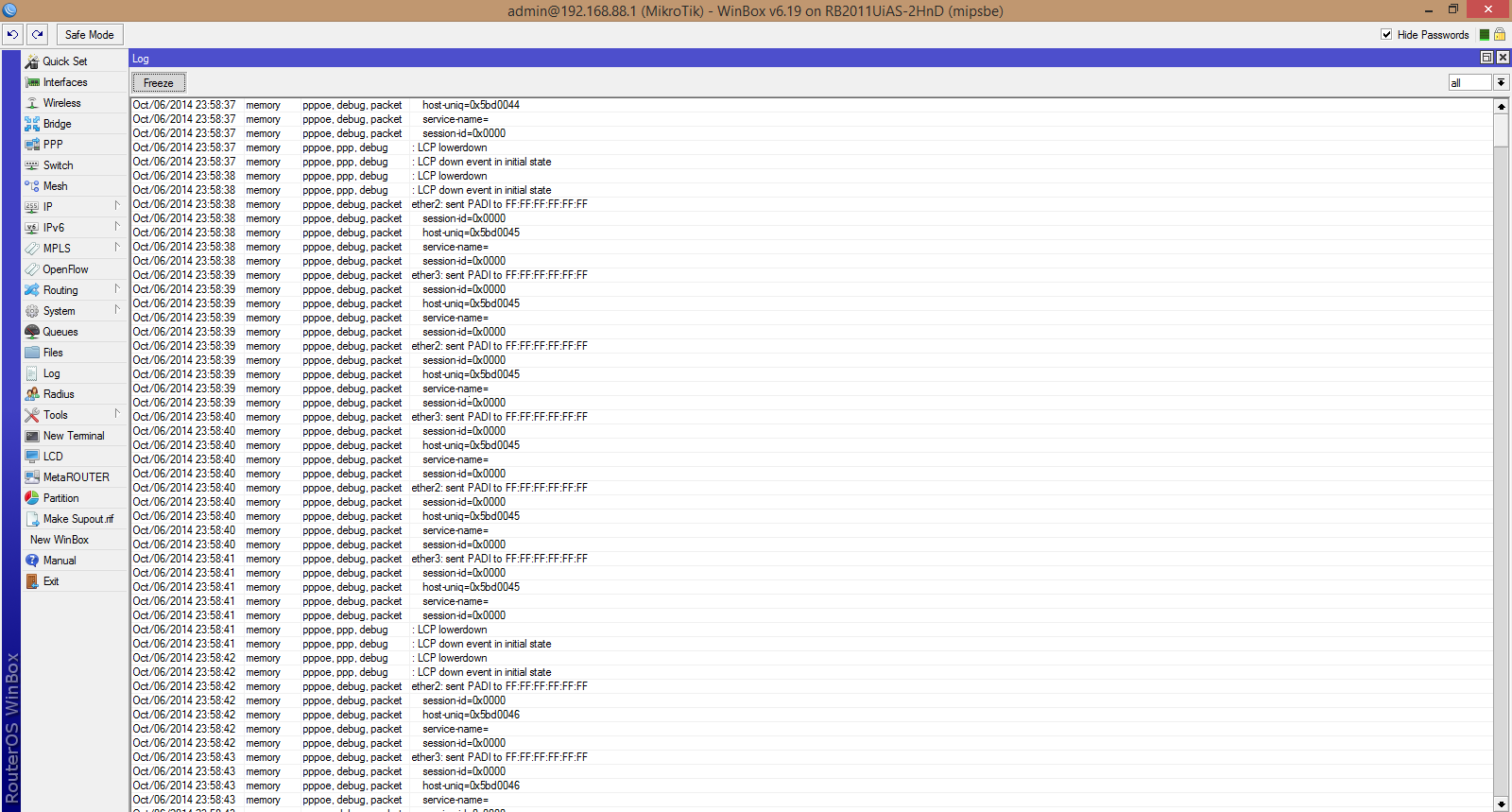This screenshot has width=1512, height=812.
Task: Click the log vertical scrollbar thumb
Action: tap(1501, 130)
